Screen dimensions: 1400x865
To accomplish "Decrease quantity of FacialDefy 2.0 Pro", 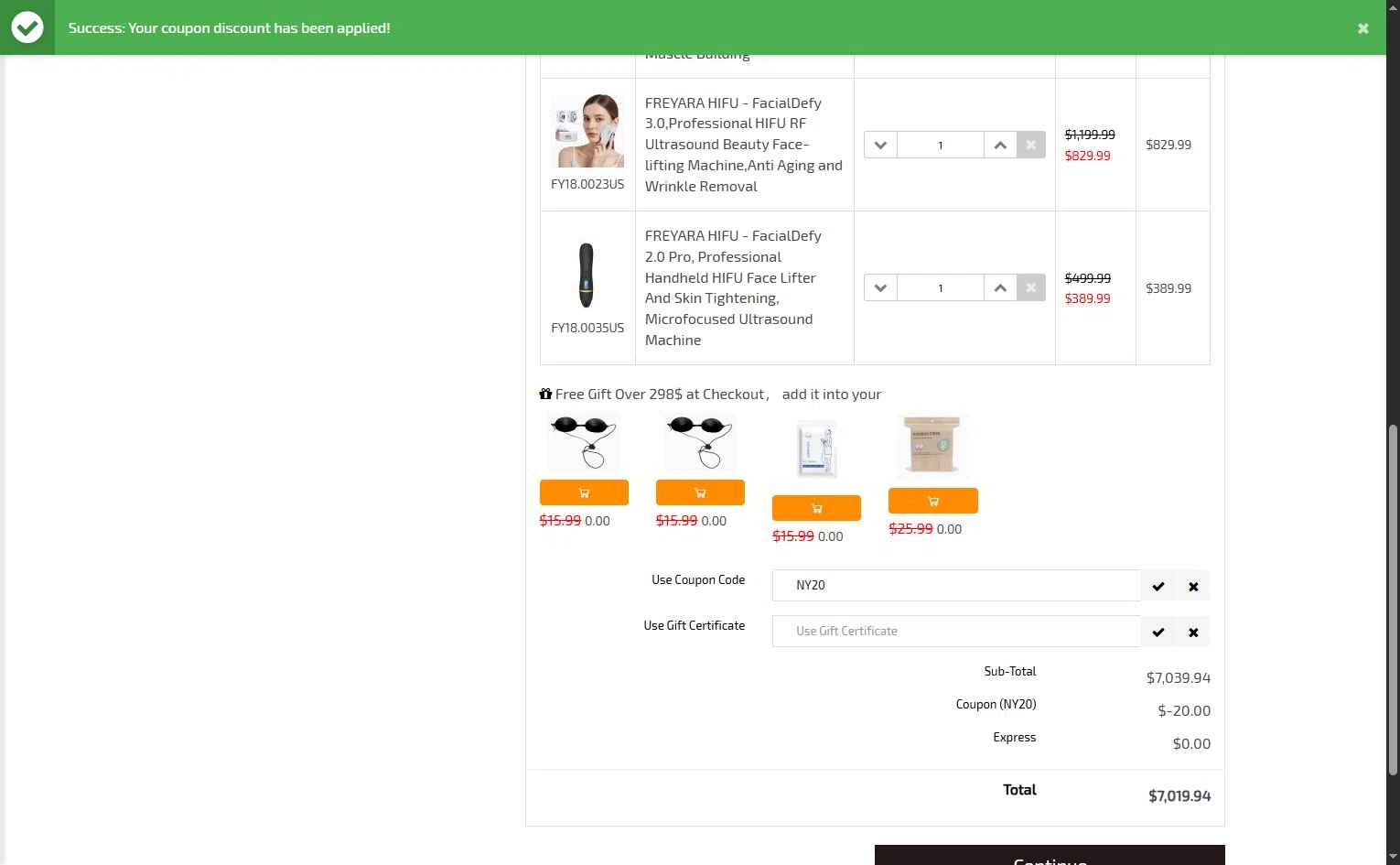I will tap(880, 287).
